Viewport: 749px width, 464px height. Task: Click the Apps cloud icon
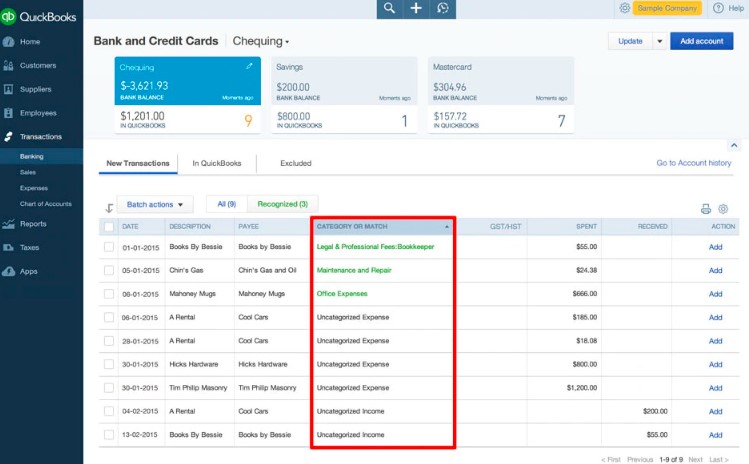[8, 271]
